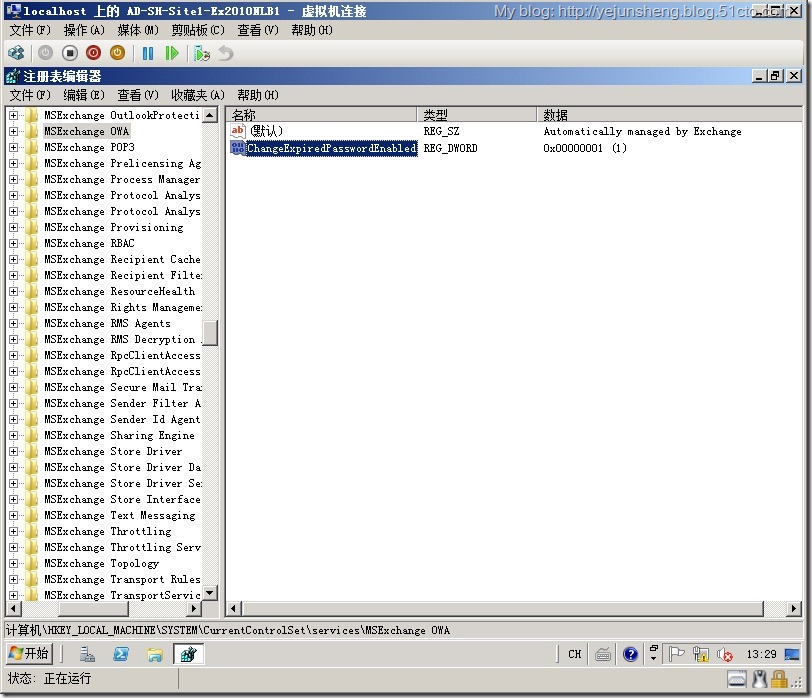This screenshot has width=812, height=698.
Task: Click the grayed Start VM power icon
Action: click(46, 53)
